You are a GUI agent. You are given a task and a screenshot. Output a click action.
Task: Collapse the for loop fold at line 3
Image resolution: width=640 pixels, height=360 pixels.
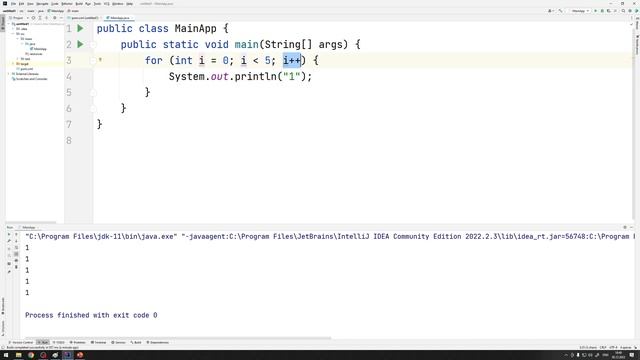click(93, 60)
